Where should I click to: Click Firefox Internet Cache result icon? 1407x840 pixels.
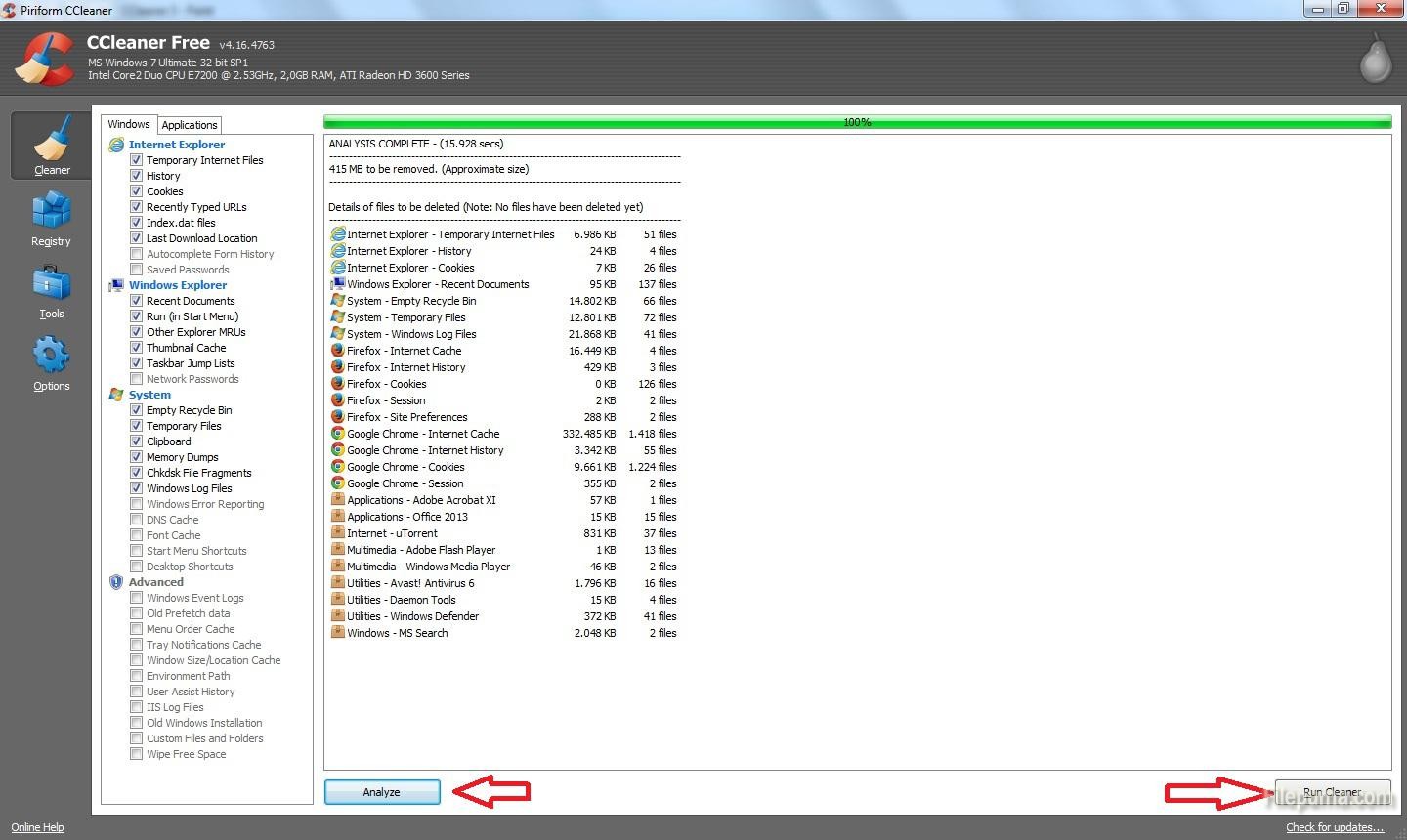click(x=337, y=351)
